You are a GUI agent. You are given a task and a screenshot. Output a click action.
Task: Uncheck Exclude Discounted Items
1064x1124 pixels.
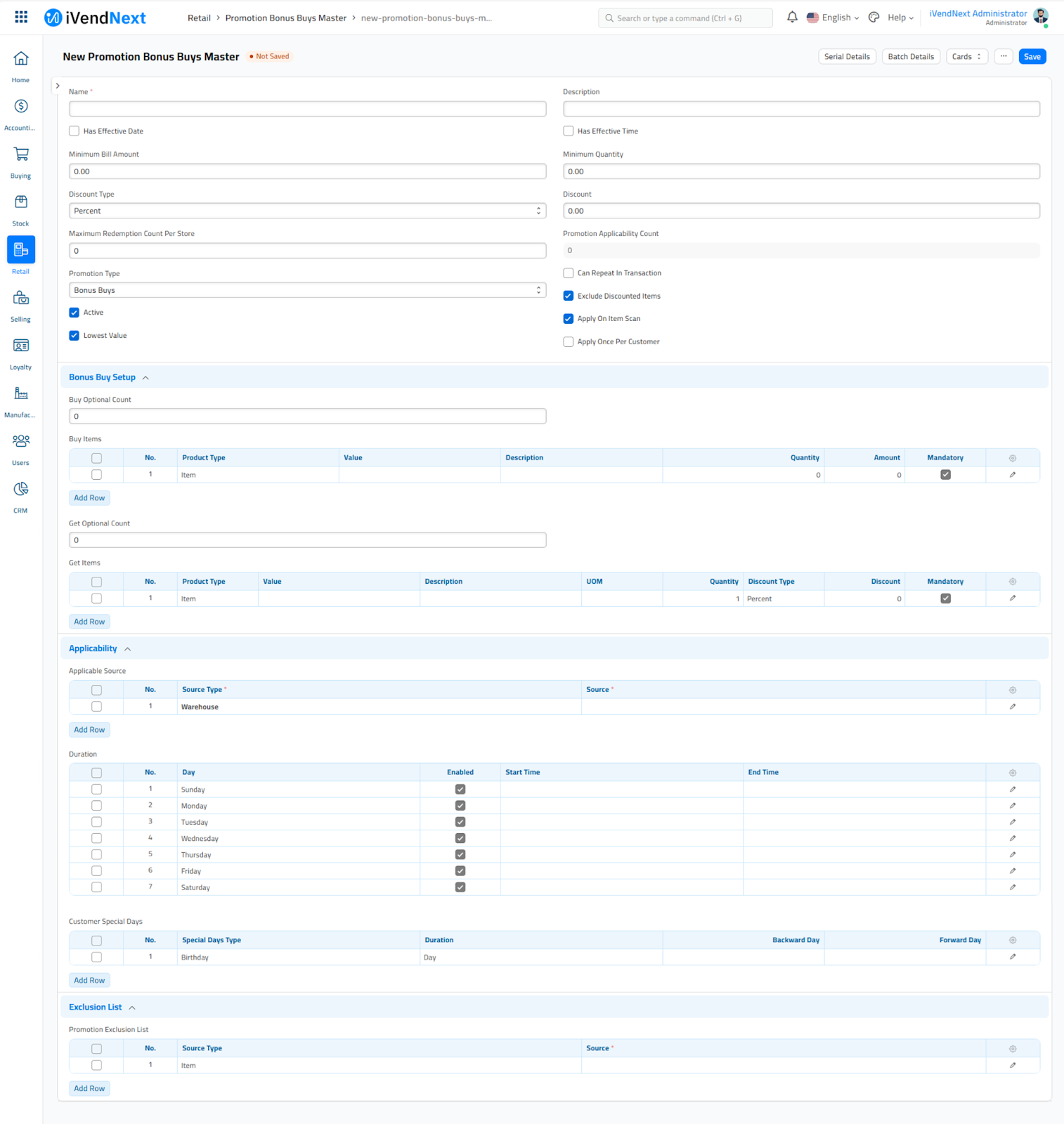pyautogui.click(x=569, y=296)
